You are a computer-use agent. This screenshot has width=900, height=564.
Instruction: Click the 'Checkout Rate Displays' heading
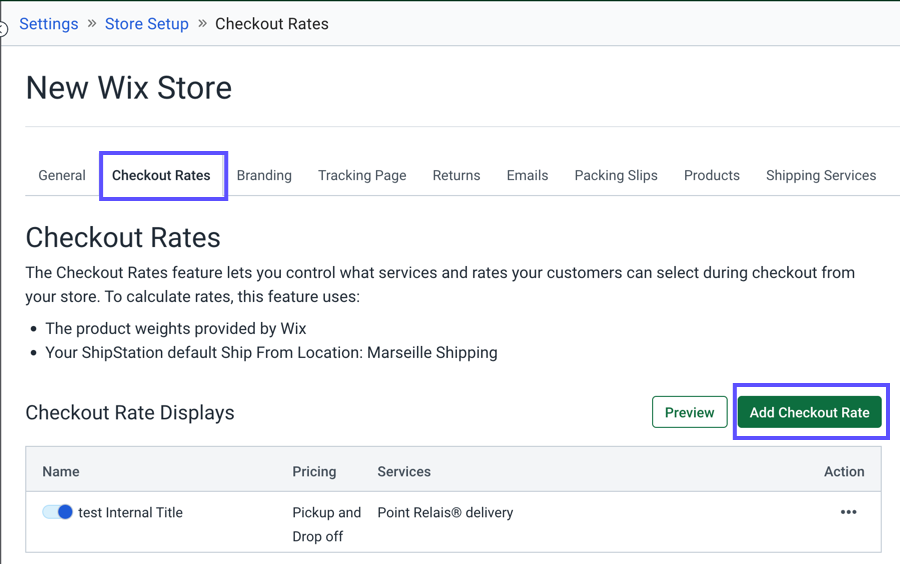(130, 413)
